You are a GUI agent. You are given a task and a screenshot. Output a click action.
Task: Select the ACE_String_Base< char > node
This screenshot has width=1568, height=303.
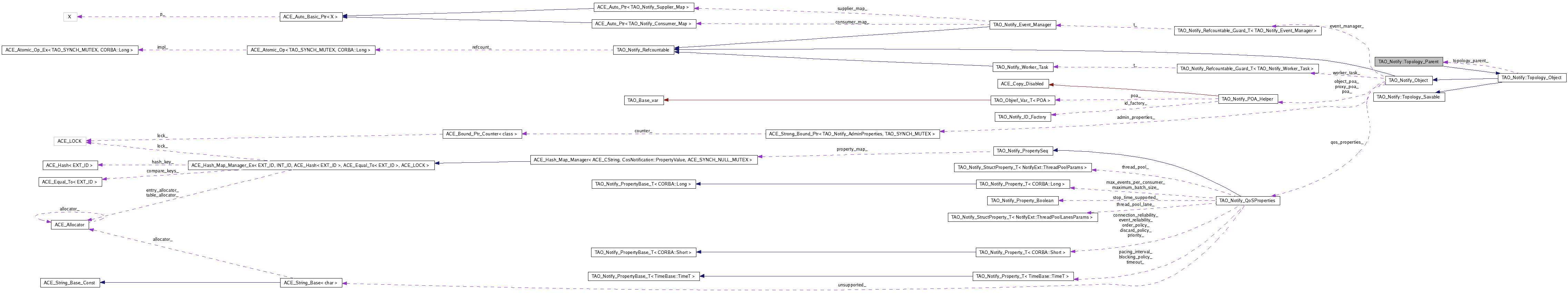pos(311,284)
